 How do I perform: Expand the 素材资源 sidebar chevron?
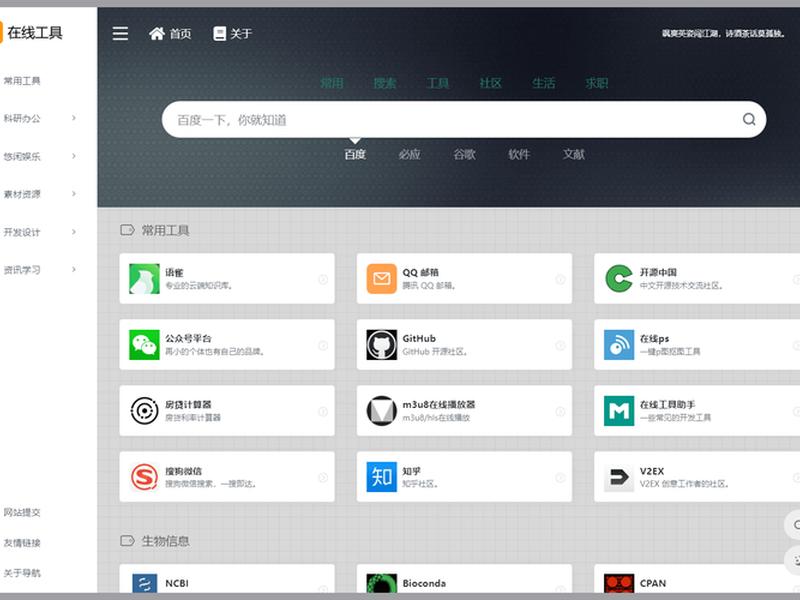74,193
